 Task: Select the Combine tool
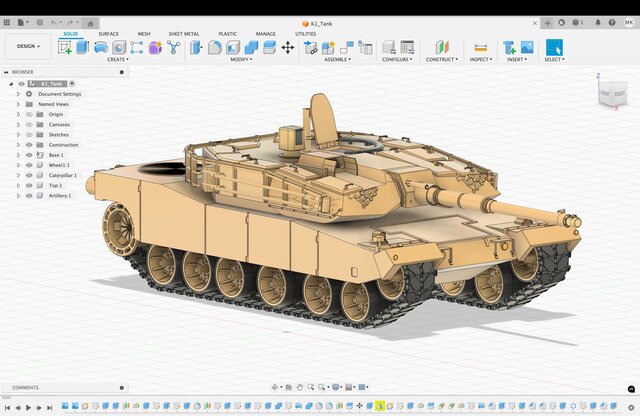[x=251, y=47]
